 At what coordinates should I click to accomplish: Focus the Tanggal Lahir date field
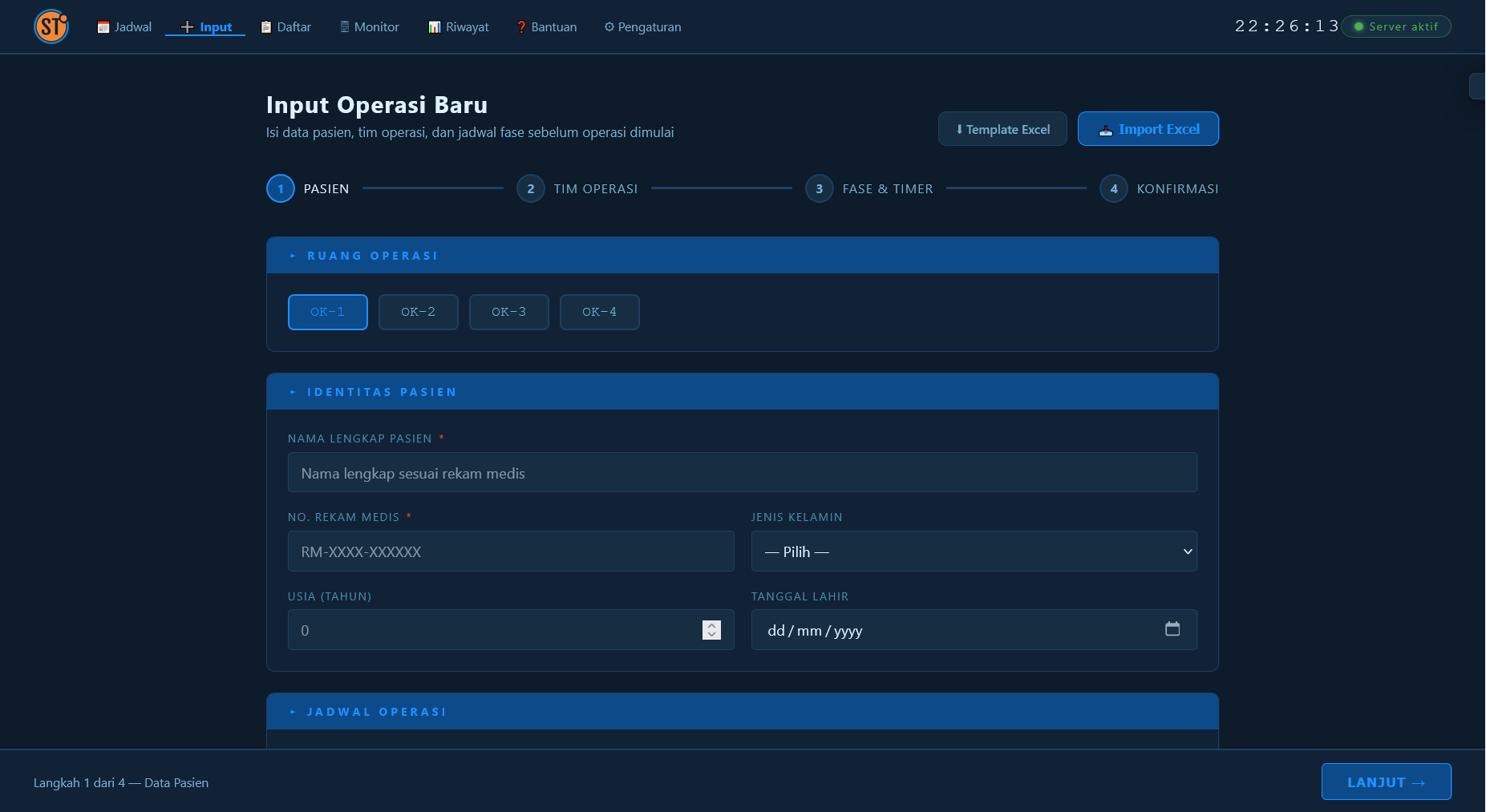click(x=974, y=630)
